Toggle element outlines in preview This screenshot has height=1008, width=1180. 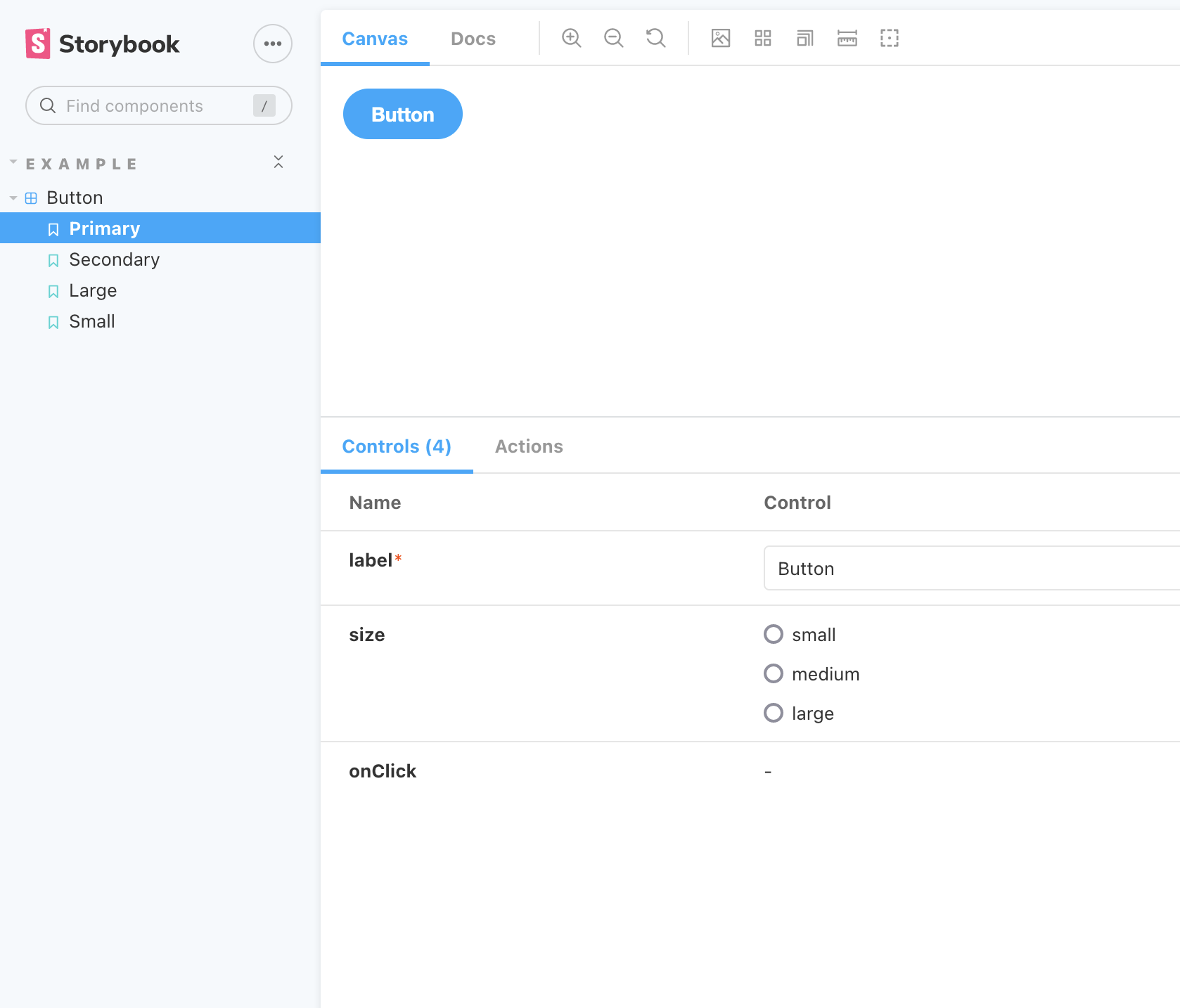click(889, 38)
